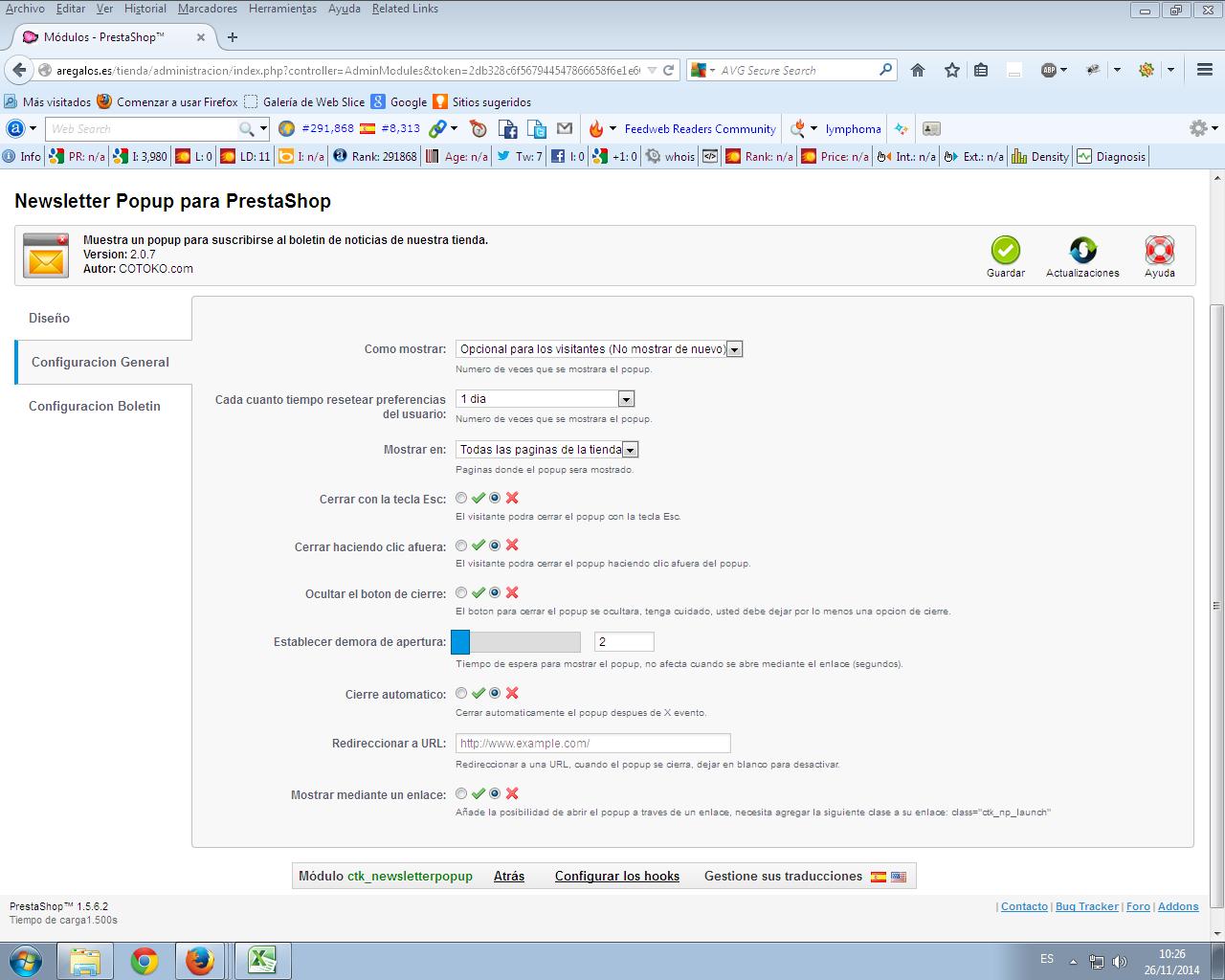Image resolution: width=1225 pixels, height=980 pixels.
Task: Open the SEO toolbar Info icon
Action: click(x=21, y=156)
